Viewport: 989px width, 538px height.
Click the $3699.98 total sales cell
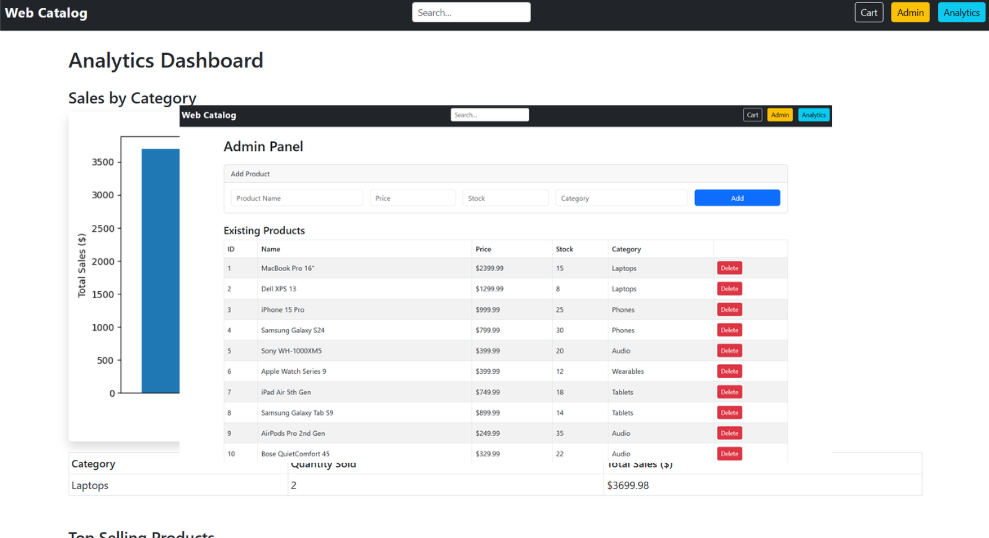click(x=763, y=485)
